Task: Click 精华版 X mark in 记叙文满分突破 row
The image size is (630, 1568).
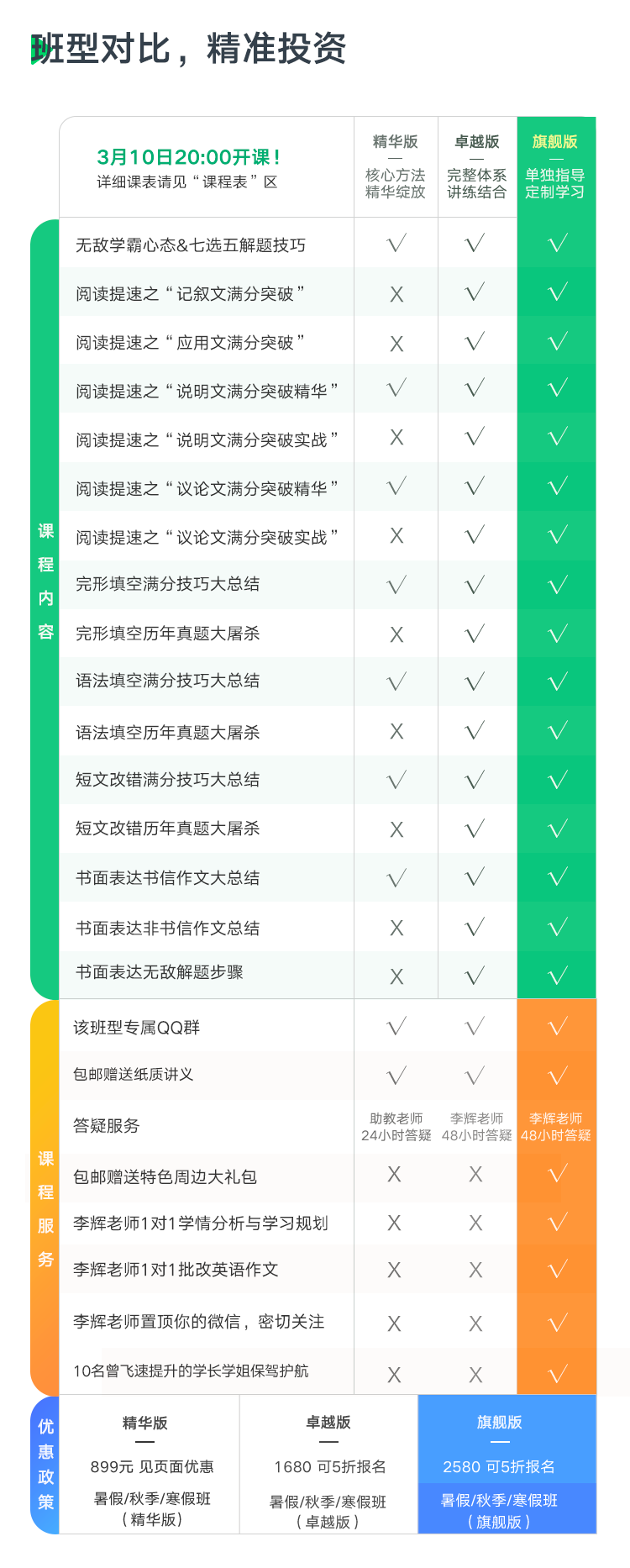Action: point(396,294)
